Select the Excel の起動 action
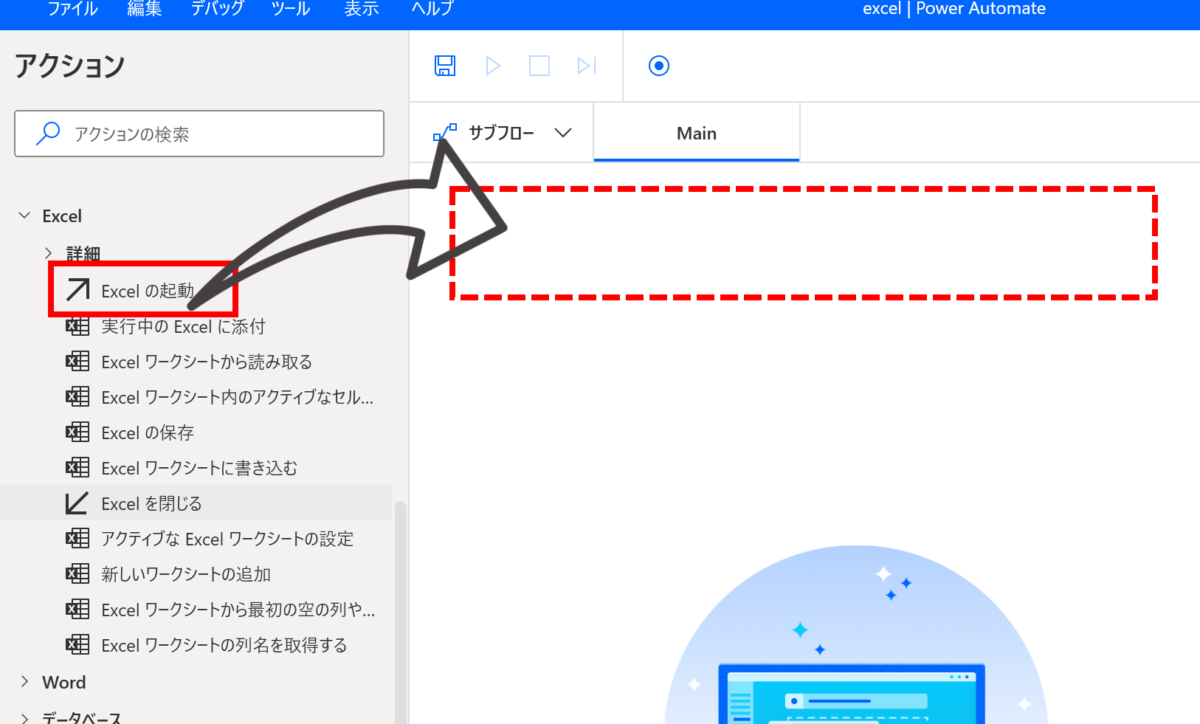Image resolution: width=1200 pixels, height=724 pixels. (x=146, y=290)
